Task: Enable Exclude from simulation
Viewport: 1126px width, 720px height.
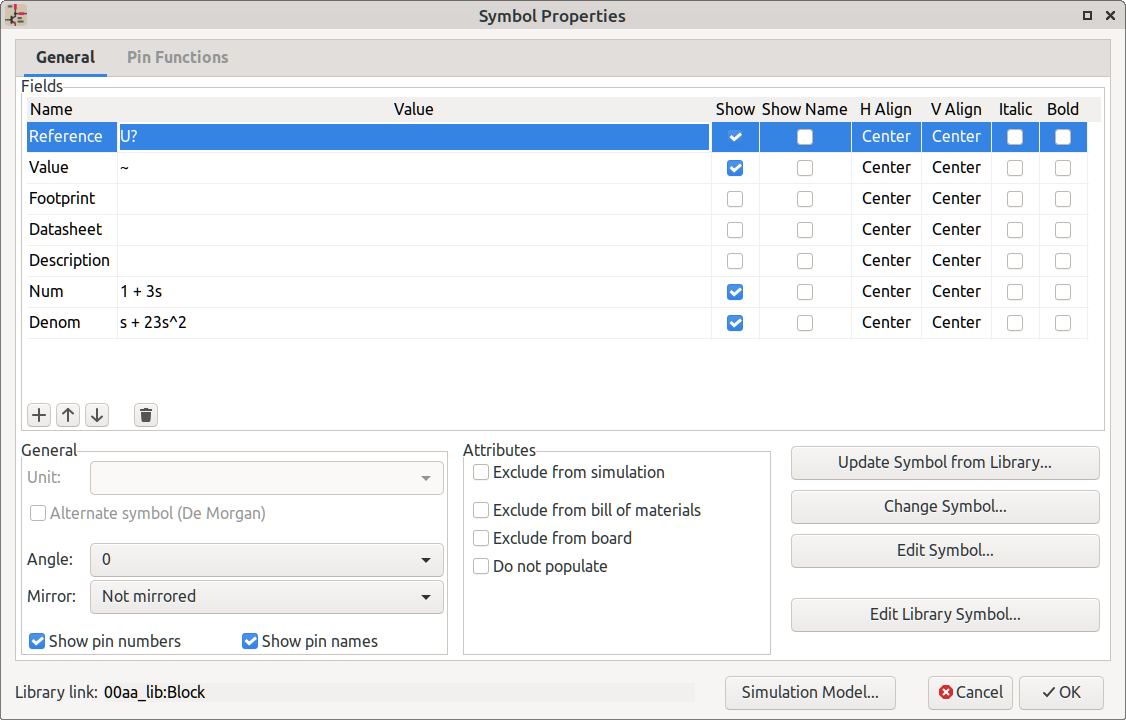Action: [x=482, y=472]
